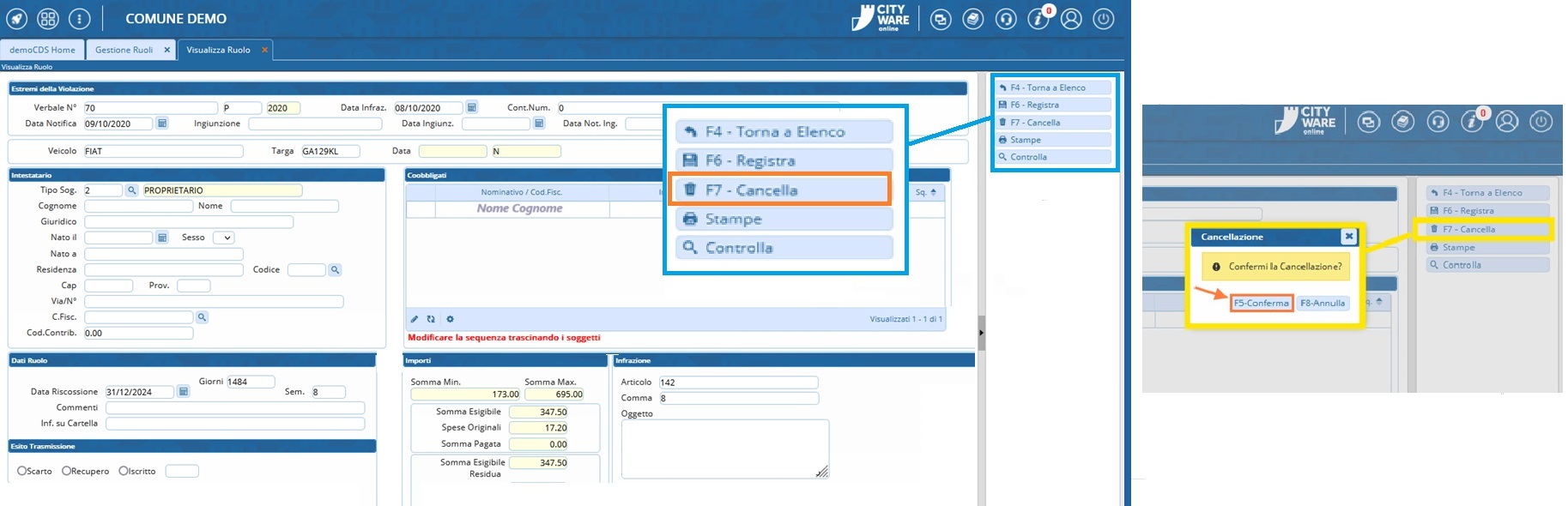The image size is (1568, 506).
Task: Click the Sq. column sort arrow
Action: point(933,192)
